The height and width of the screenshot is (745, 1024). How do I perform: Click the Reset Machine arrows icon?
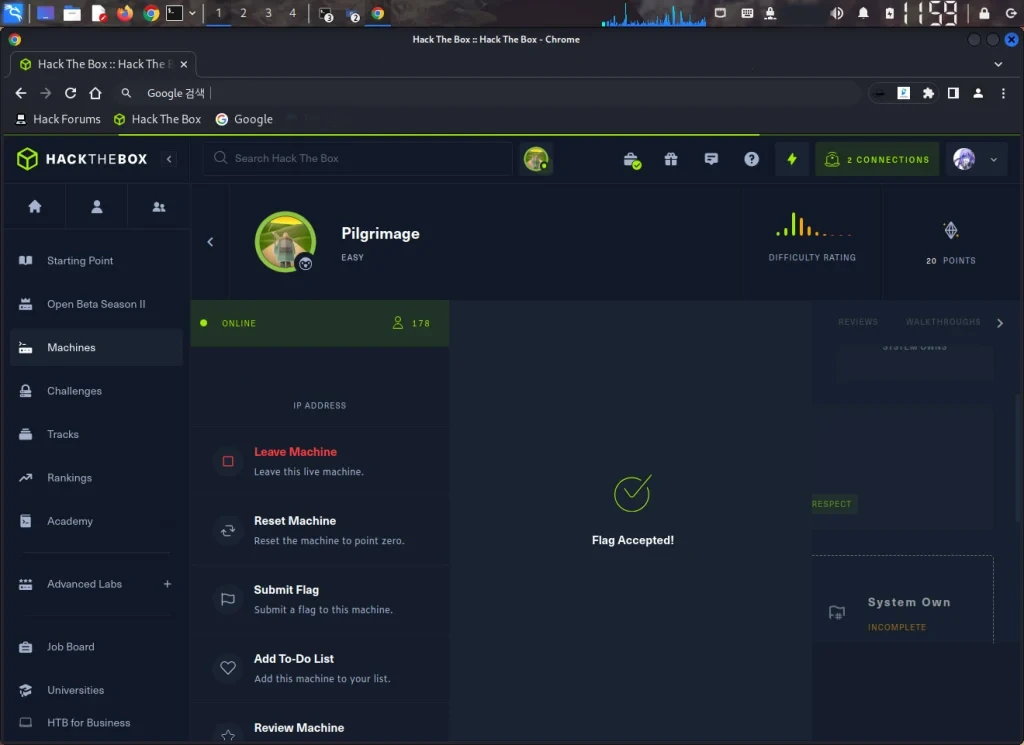[x=228, y=530]
